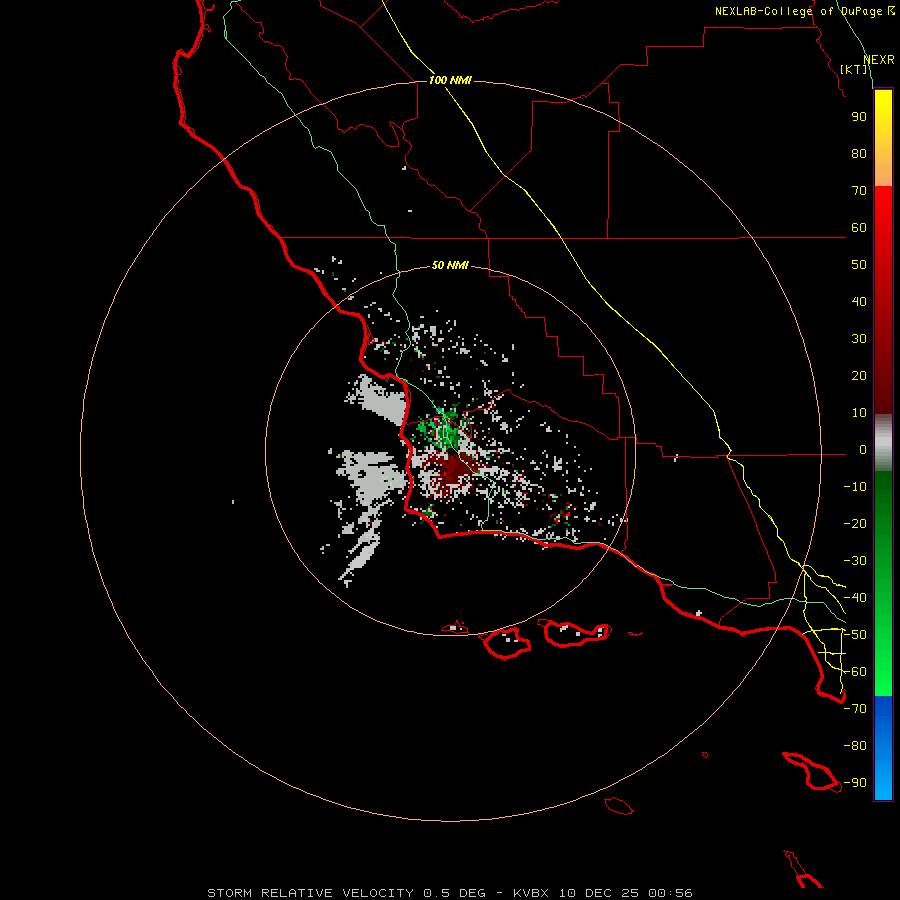This screenshot has width=900, height=900.
Task: Click the -50 value on the velocity scale
Action: click(x=855, y=635)
